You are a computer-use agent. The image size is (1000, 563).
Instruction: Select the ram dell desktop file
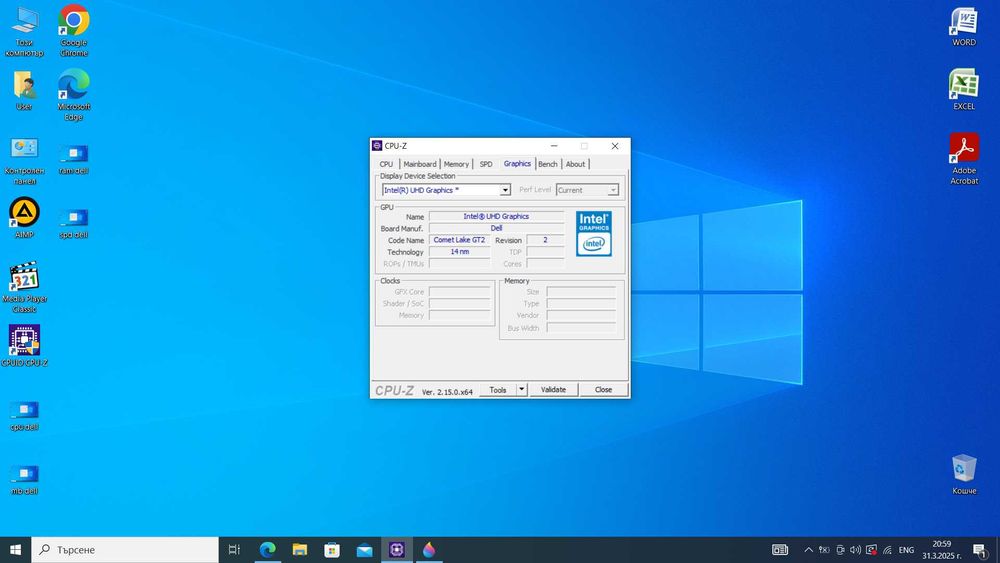coord(74,159)
